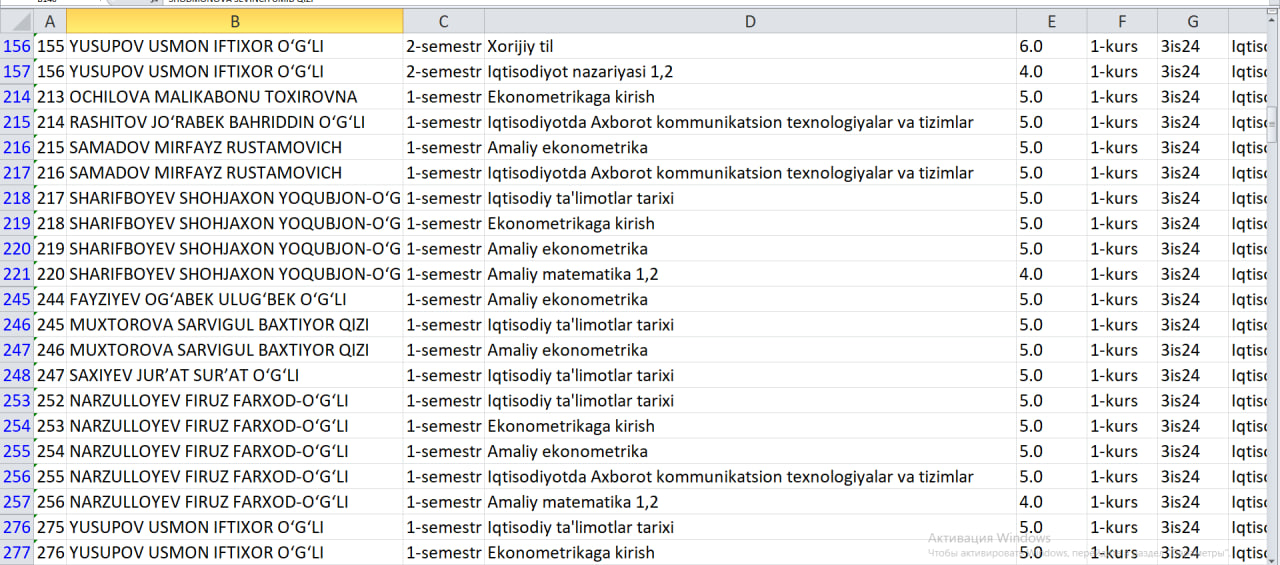Select row header 214
1280x565 pixels.
[17, 97]
